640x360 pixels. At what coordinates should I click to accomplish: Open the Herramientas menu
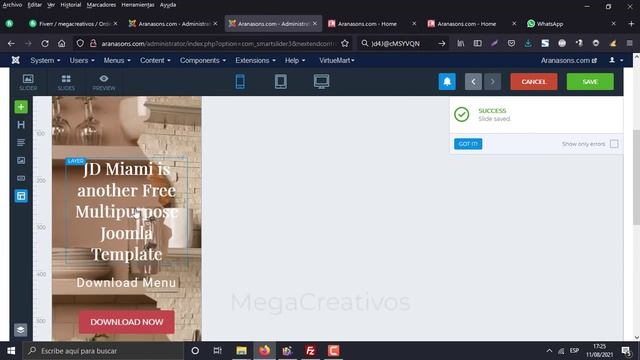(x=138, y=5)
